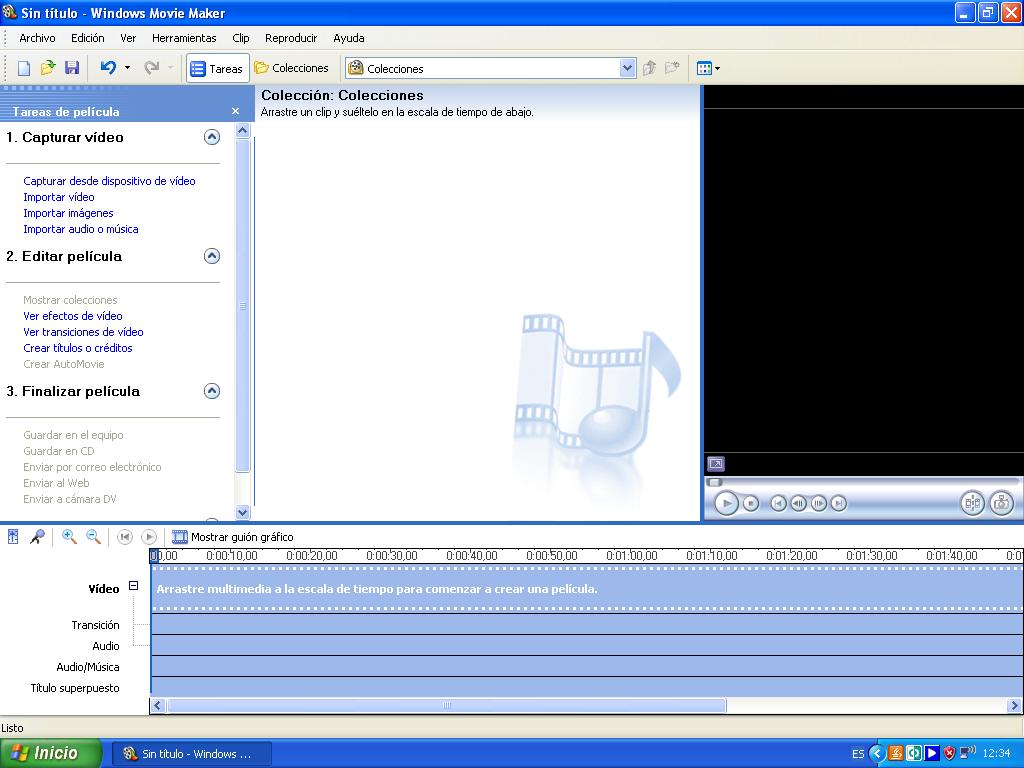
Task: Click the Undo arrow icon
Action: 108,67
